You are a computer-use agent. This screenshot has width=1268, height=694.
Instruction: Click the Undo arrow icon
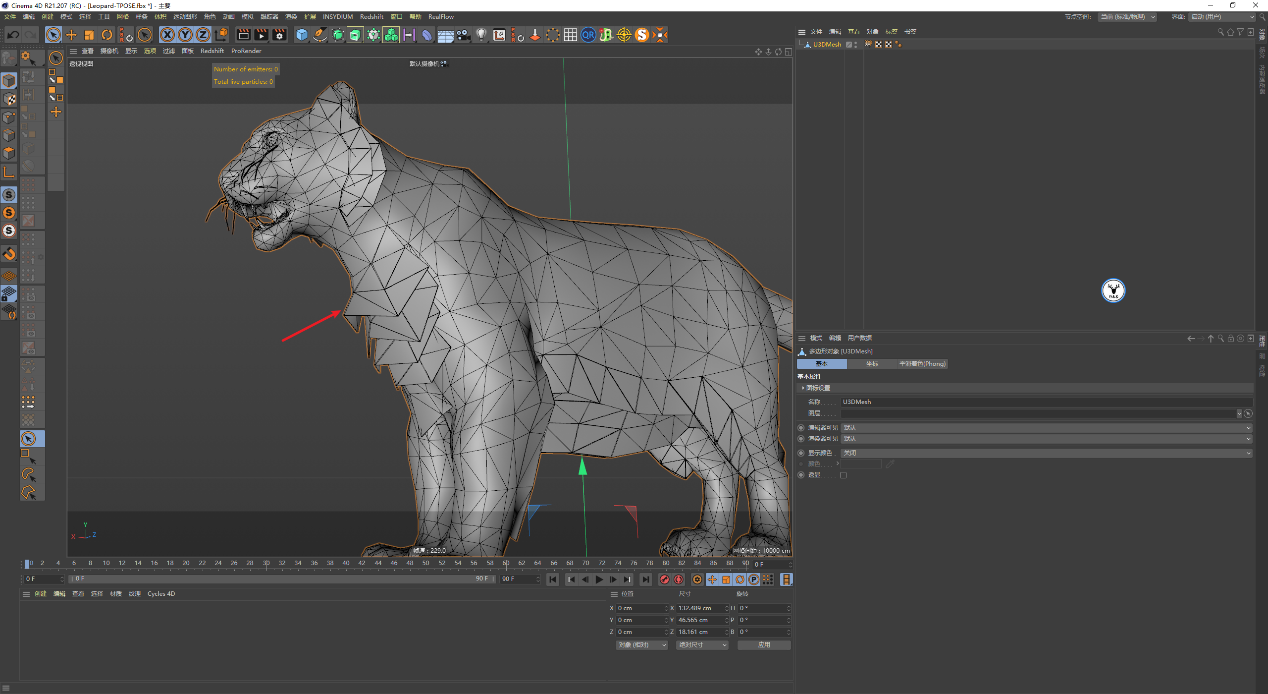click(x=13, y=35)
